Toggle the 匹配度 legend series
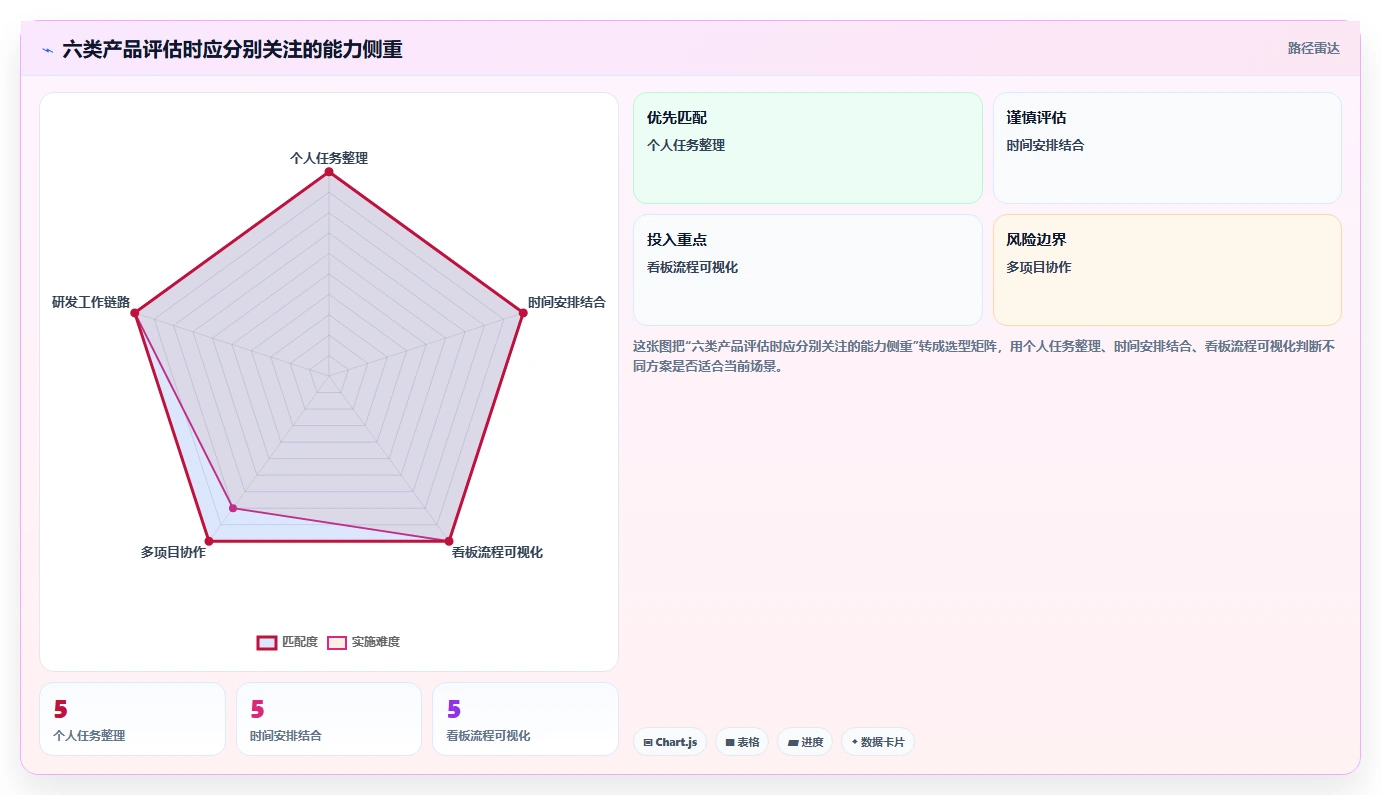 click(287, 642)
